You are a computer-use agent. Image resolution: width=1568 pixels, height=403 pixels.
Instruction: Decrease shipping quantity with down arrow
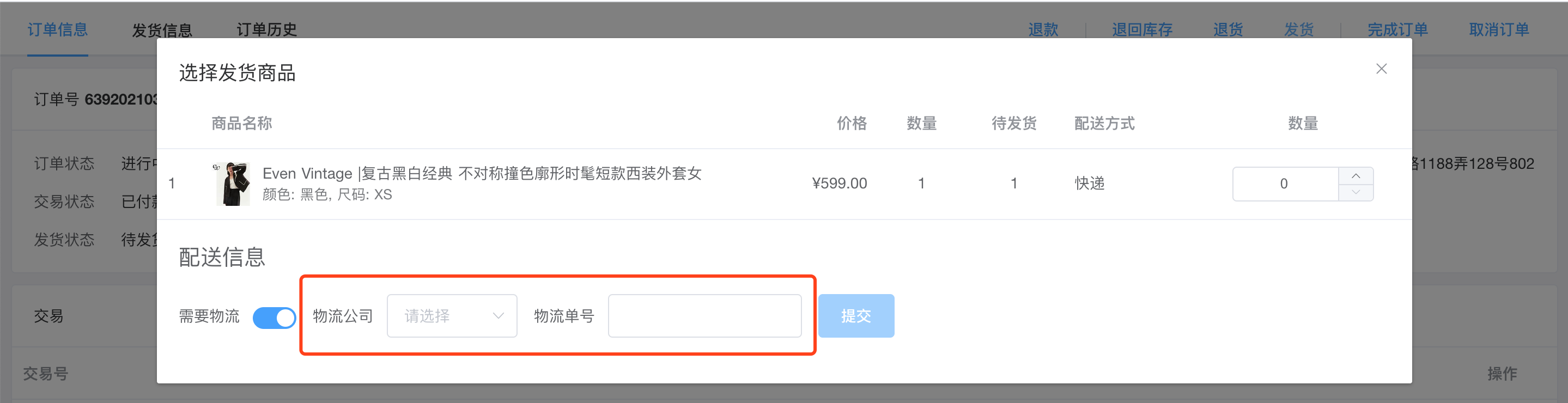click(x=1356, y=192)
